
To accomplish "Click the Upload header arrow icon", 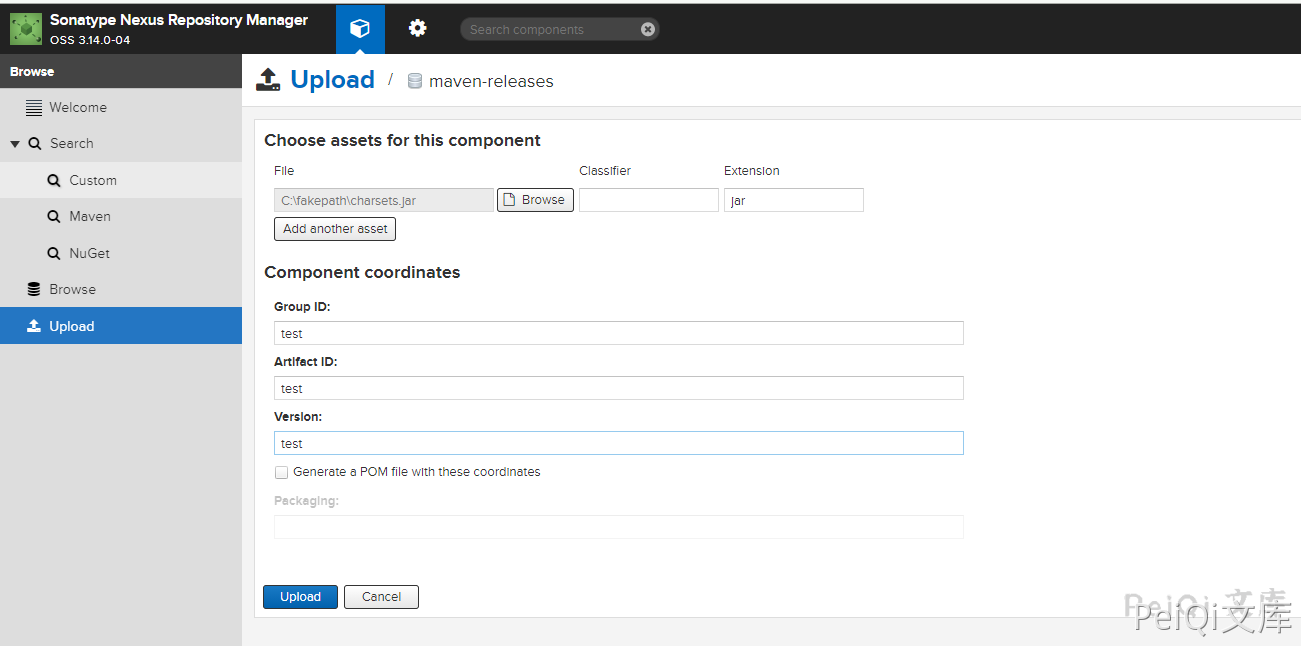I will 268,80.
